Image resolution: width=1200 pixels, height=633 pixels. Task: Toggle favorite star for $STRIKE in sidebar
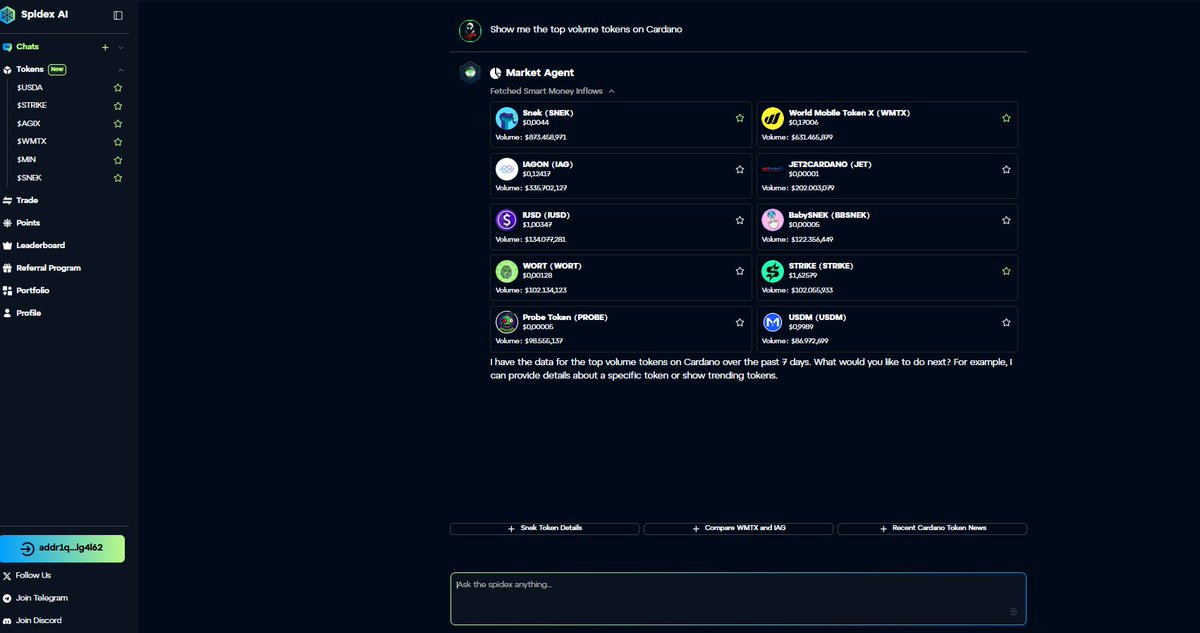(x=118, y=105)
